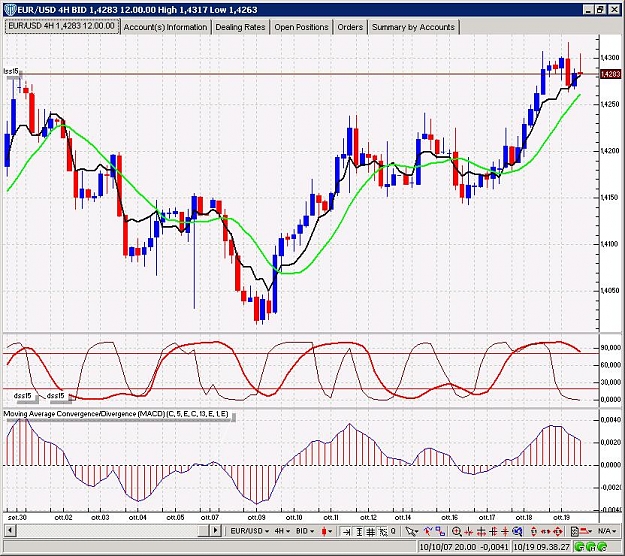Click the checklist properties icon
The height and width of the screenshot is (556, 625).
click(574, 532)
